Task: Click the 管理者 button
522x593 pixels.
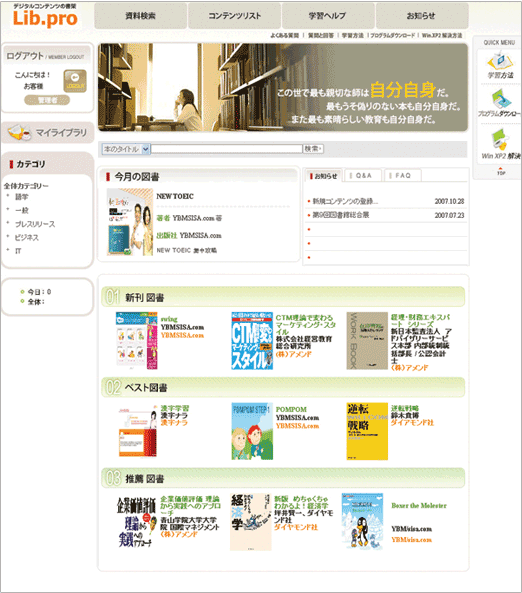Action: [x=47, y=100]
